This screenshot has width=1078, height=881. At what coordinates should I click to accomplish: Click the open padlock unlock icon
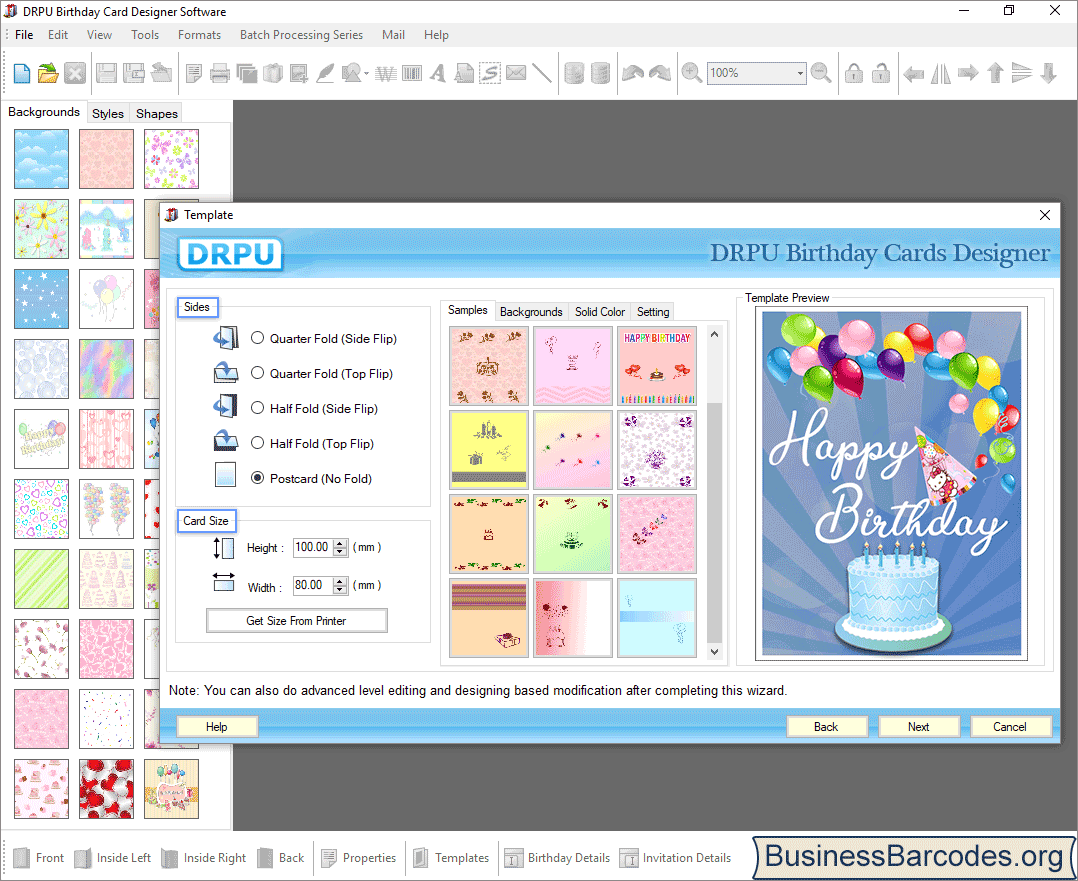[881, 73]
